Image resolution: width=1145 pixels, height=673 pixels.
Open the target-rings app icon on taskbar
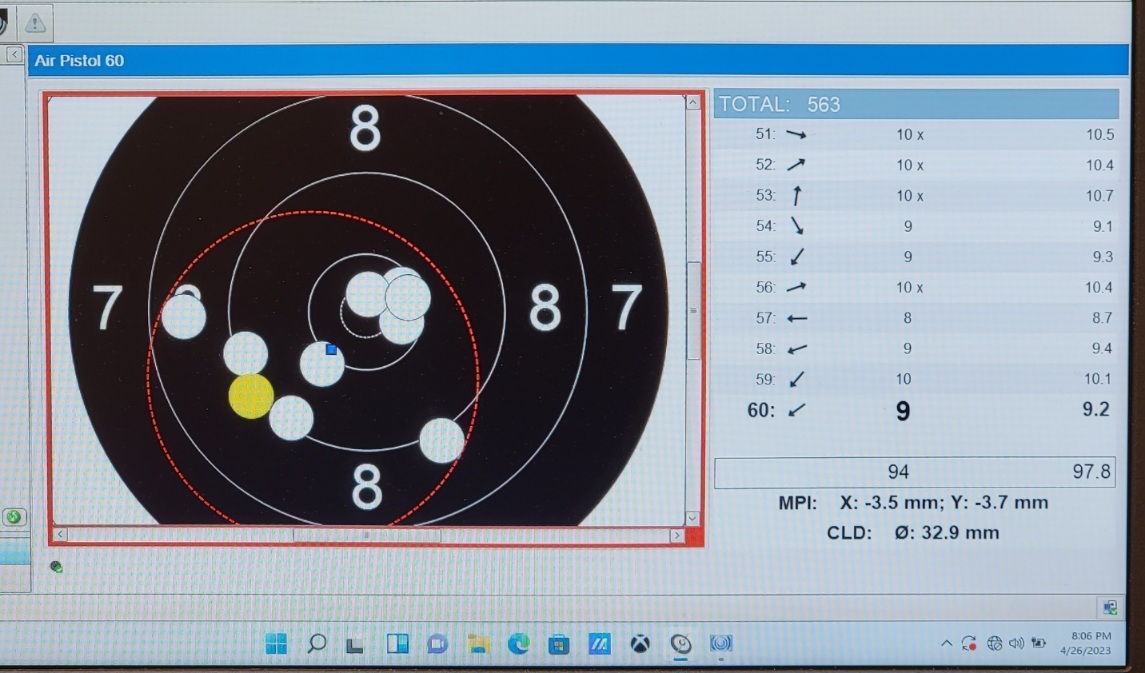(x=721, y=643)
